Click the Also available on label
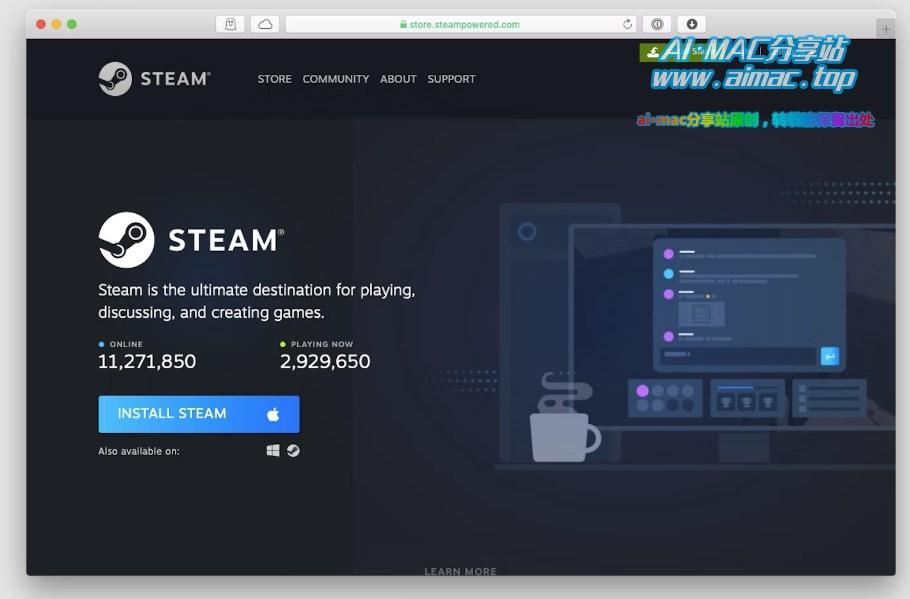 (x=139, y=451)
